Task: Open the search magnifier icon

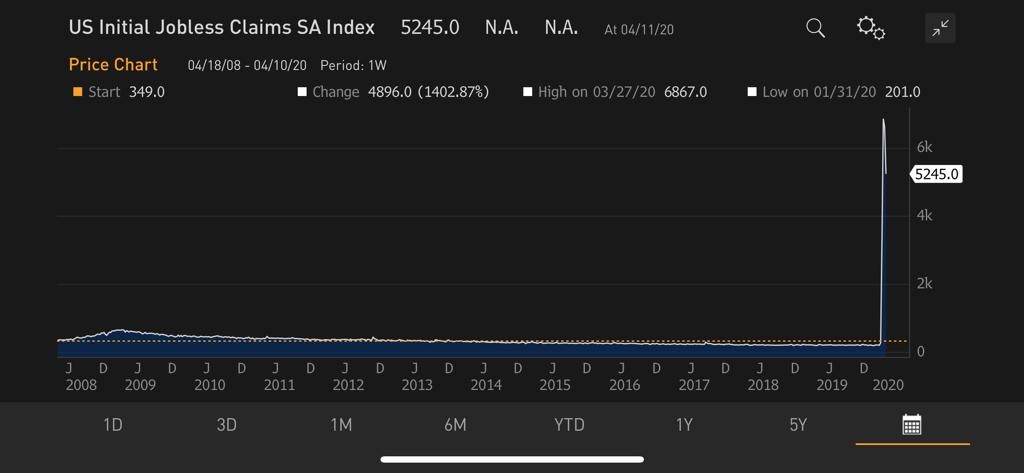Action: (x=815, y=28)
